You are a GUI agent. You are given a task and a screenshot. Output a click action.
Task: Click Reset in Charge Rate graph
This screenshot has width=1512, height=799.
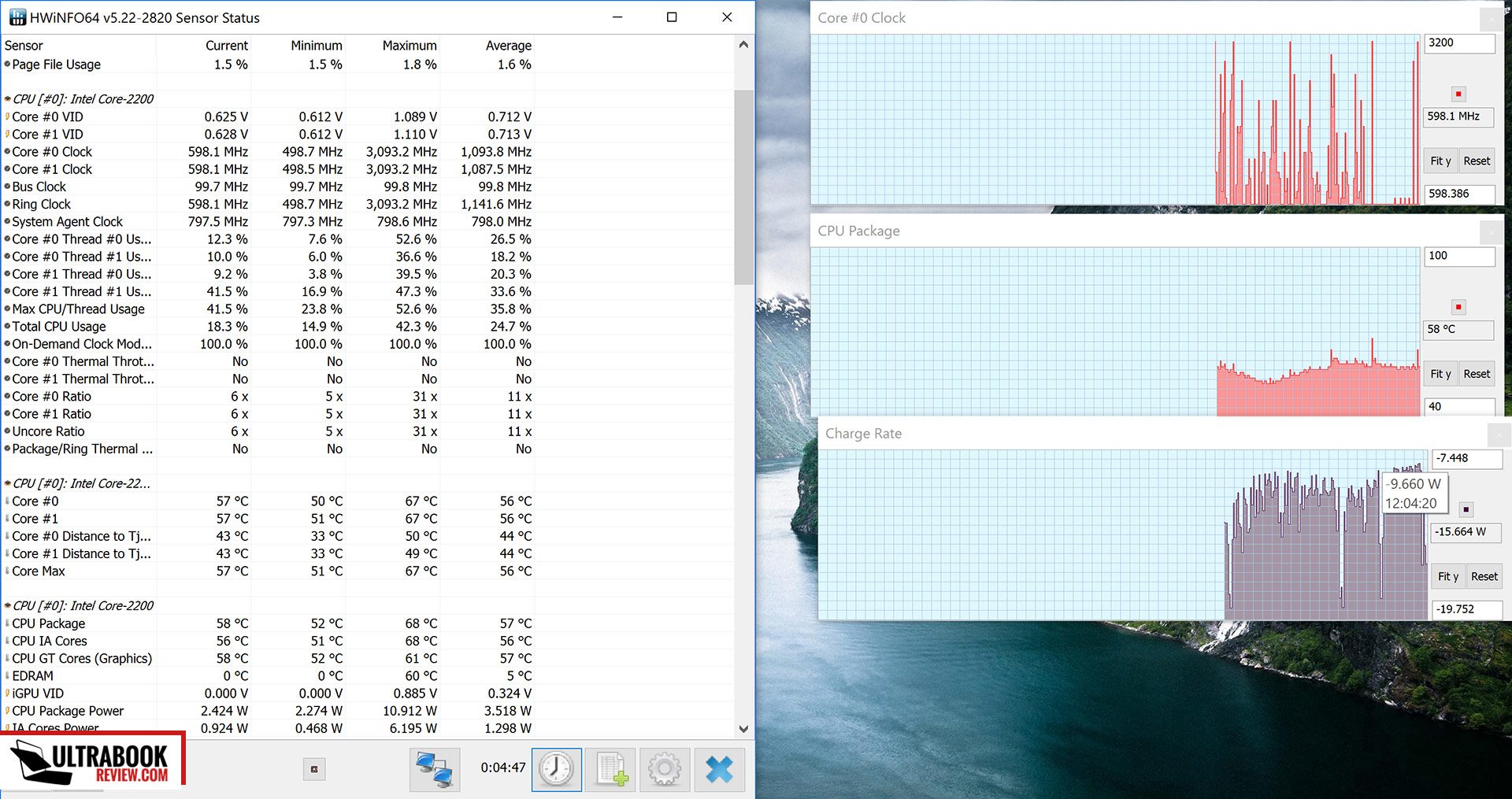(1484, 576)
